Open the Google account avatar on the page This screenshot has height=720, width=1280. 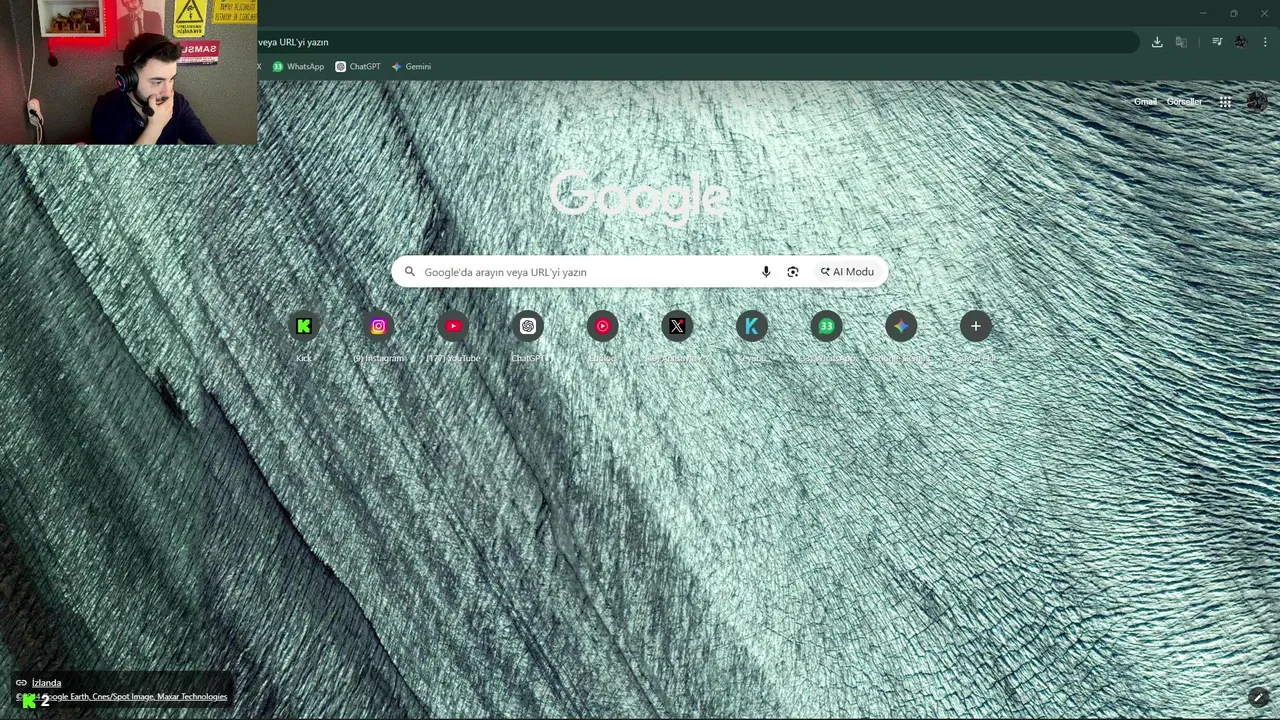(x=1257, y=102)
